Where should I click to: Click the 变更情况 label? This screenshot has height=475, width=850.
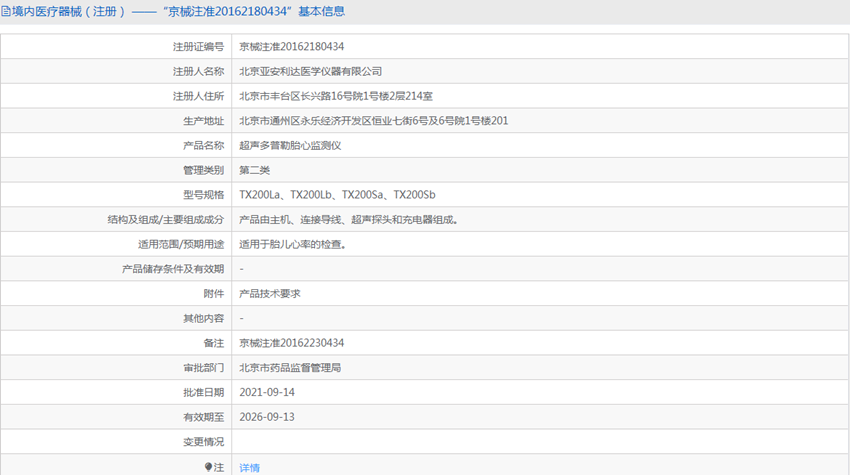(203, 442)
